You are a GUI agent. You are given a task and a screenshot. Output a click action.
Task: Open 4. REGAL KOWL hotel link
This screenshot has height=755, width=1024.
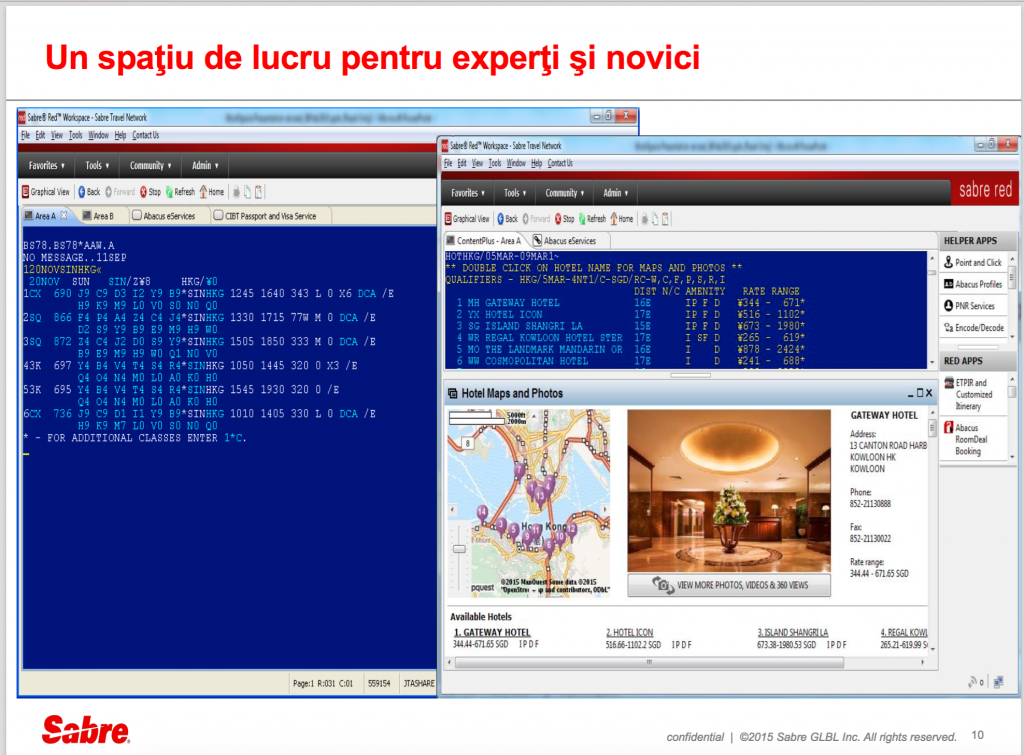coord(904,632)
